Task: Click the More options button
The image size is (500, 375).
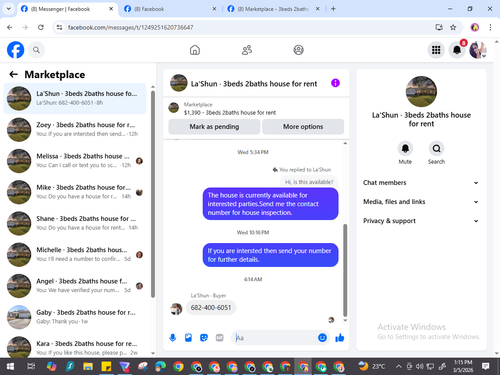Action: point(303,127)
